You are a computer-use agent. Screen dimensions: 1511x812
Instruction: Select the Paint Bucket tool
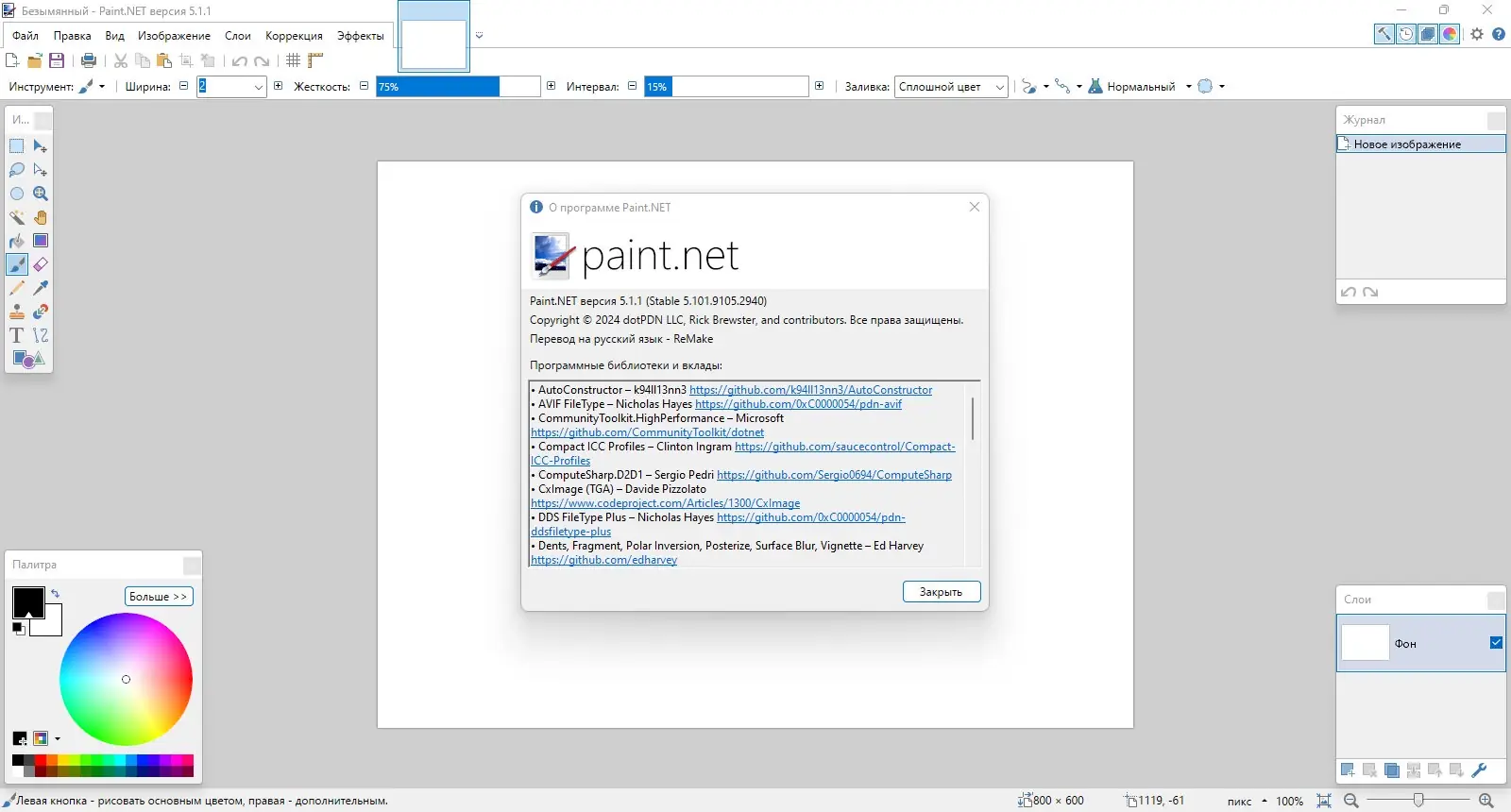[17, 241]
